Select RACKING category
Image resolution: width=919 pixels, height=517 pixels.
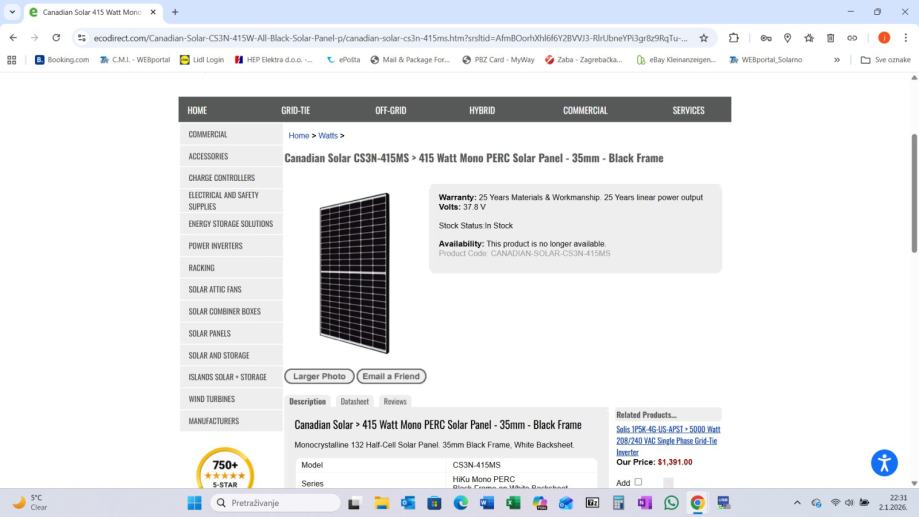(x=231, y=268)
